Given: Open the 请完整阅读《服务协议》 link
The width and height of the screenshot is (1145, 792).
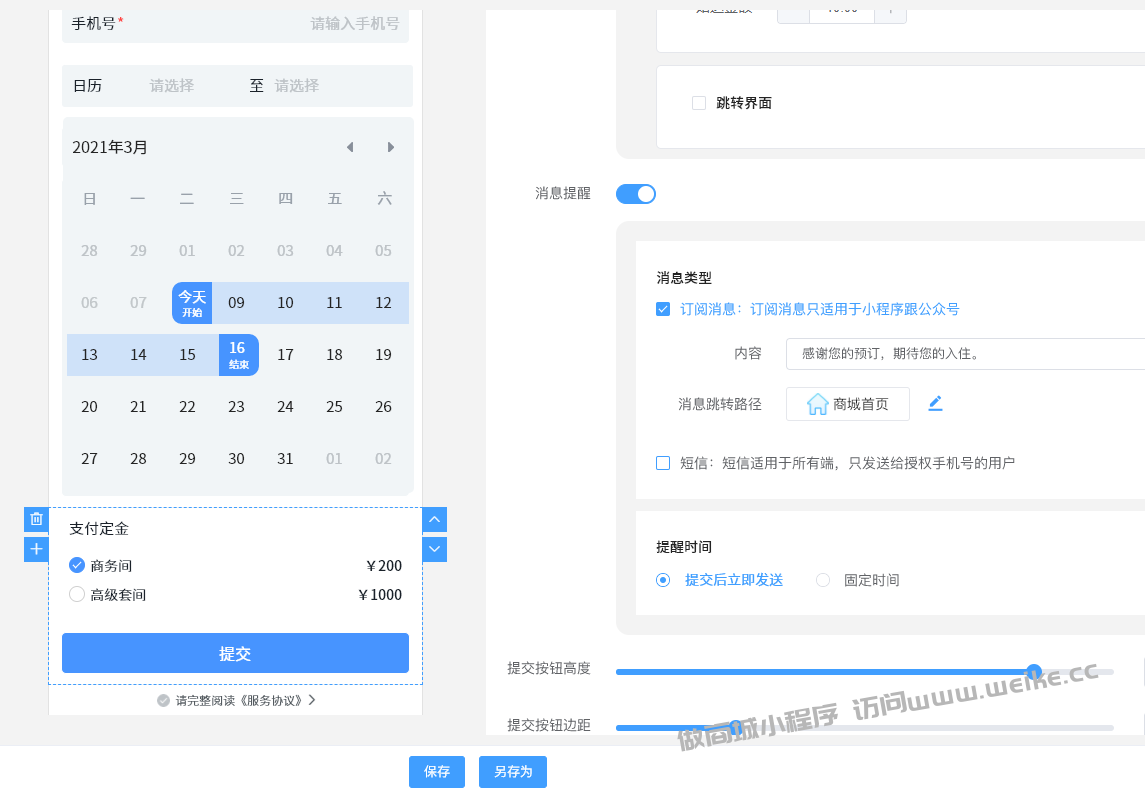Looking at the screenshot, I should coord(239,701).
